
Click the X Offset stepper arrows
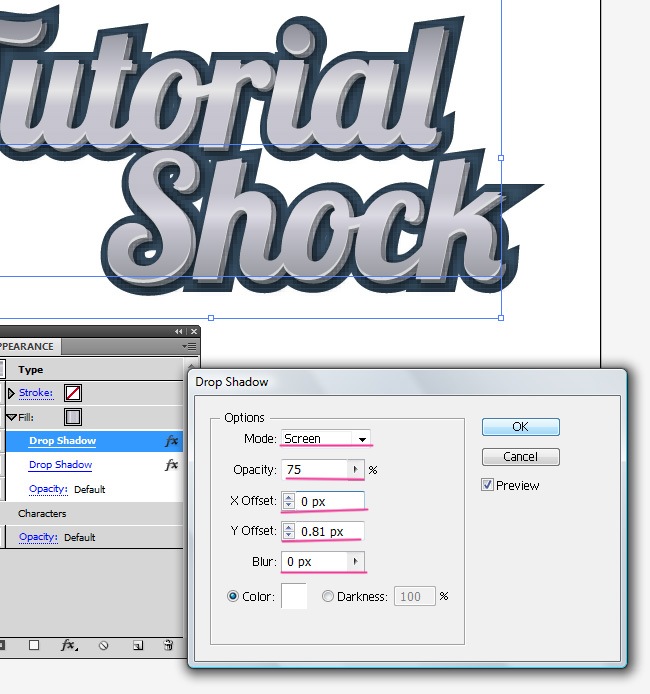point(289,501)
